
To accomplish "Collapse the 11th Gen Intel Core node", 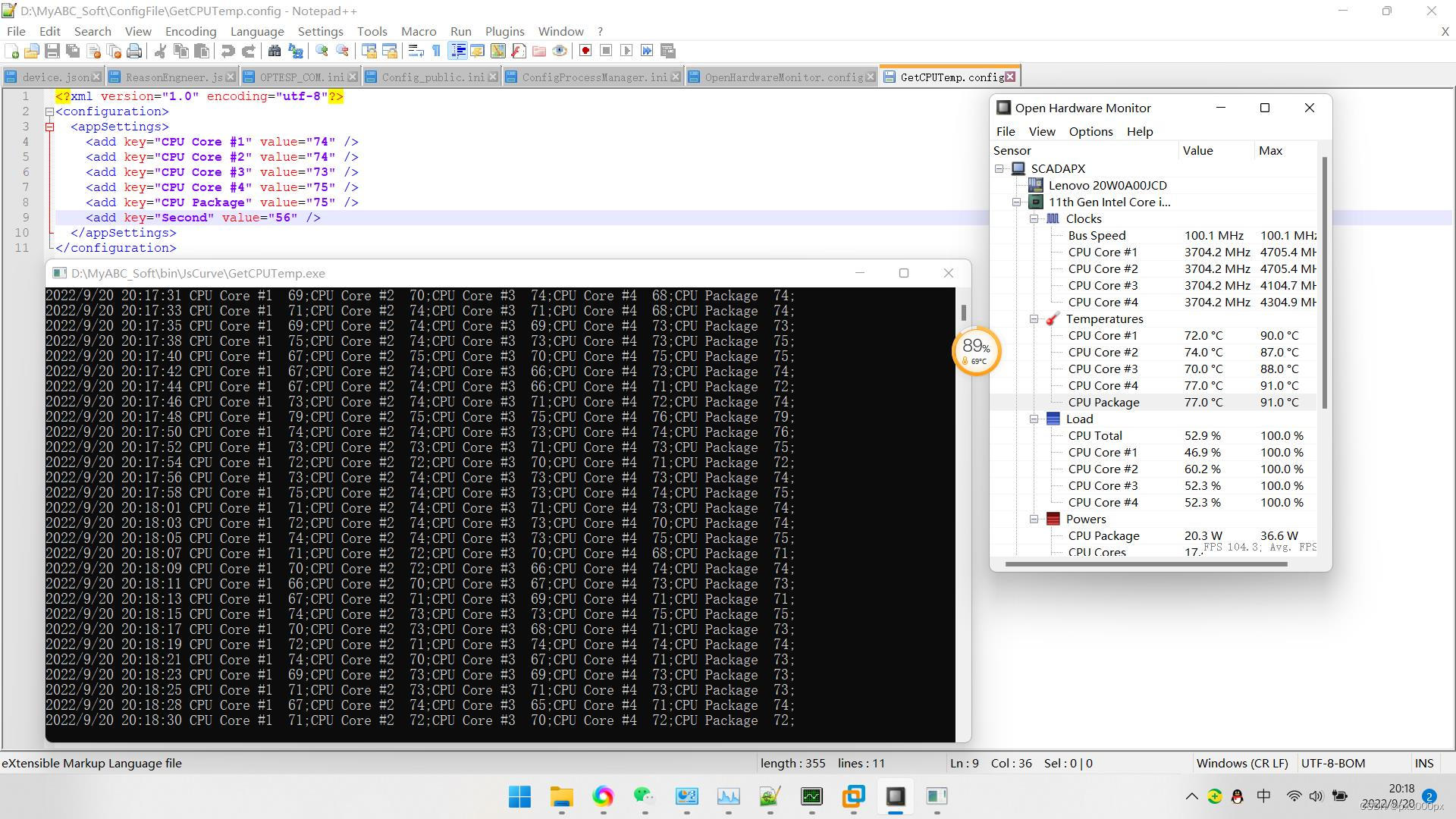I will tap(1017, 202).
